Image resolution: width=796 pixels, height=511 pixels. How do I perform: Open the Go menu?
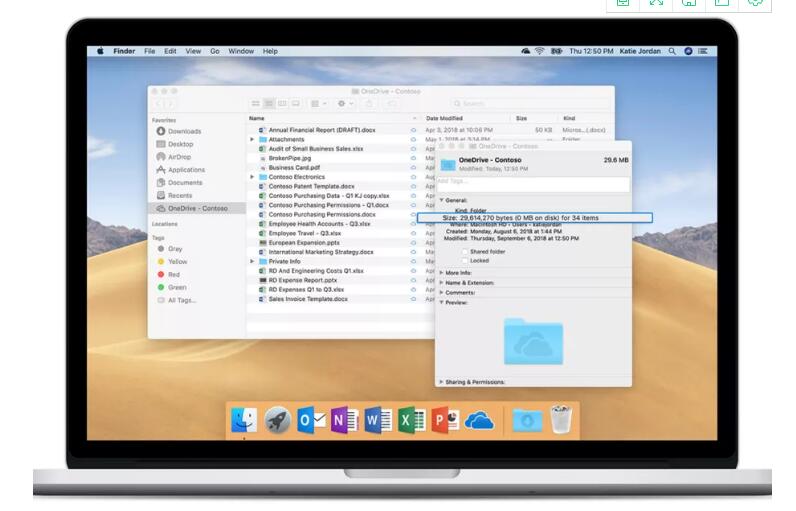(x=215, y=51)
